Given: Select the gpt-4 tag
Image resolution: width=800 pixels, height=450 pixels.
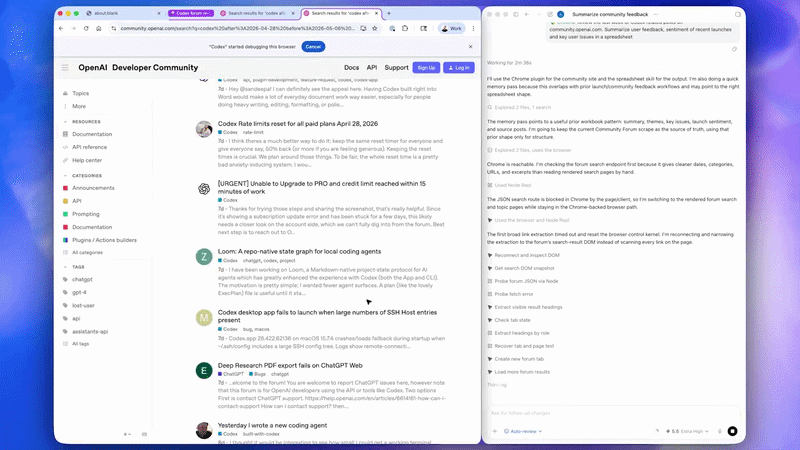Looking at the screenshot, I should tap(79, 292).
